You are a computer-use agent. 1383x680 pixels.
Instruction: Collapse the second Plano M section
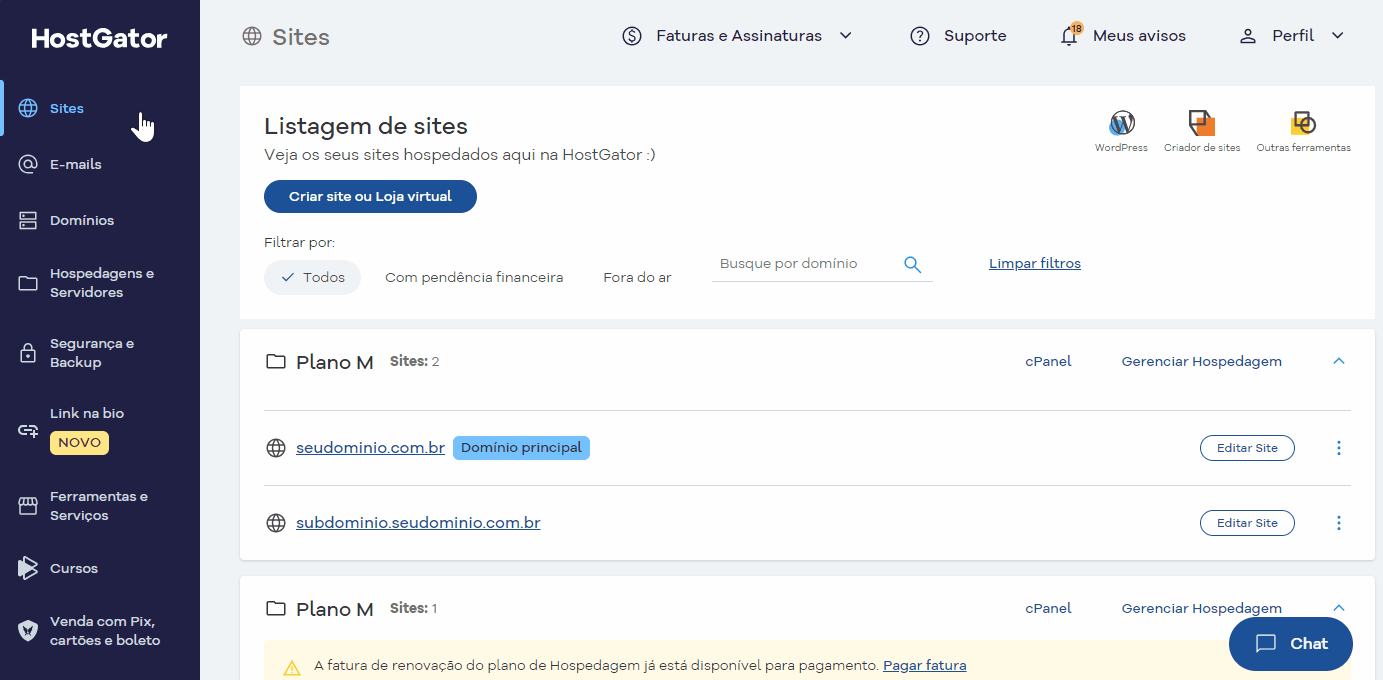[1339, 608]
